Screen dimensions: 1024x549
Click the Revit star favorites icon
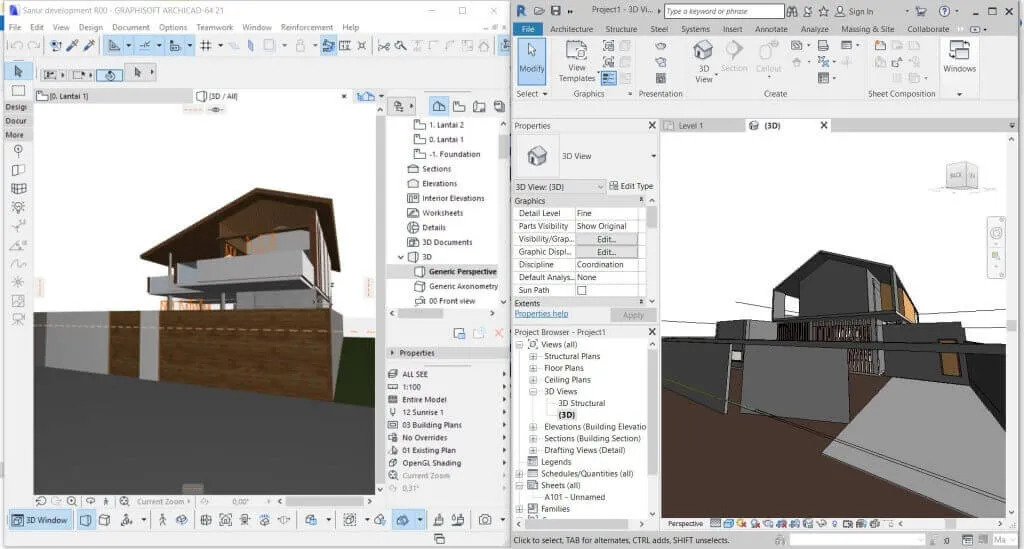(x=824, y=11)
